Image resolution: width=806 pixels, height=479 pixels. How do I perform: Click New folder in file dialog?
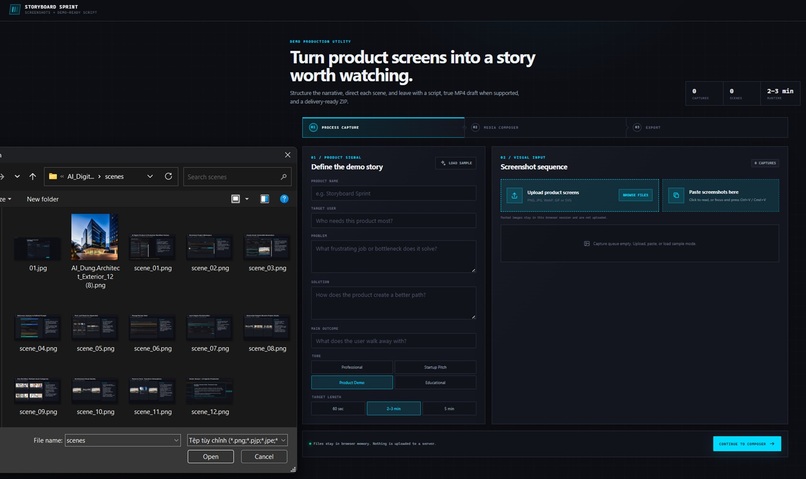point(43,199)
